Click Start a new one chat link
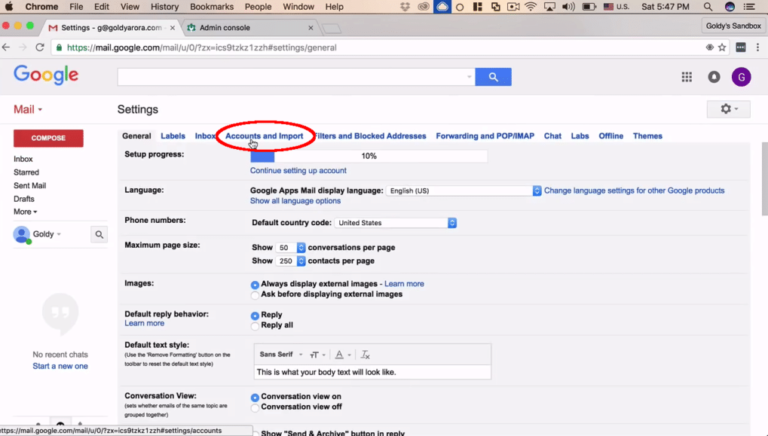The height and width of the screenshot is (436, 768). tap(60, 366)
